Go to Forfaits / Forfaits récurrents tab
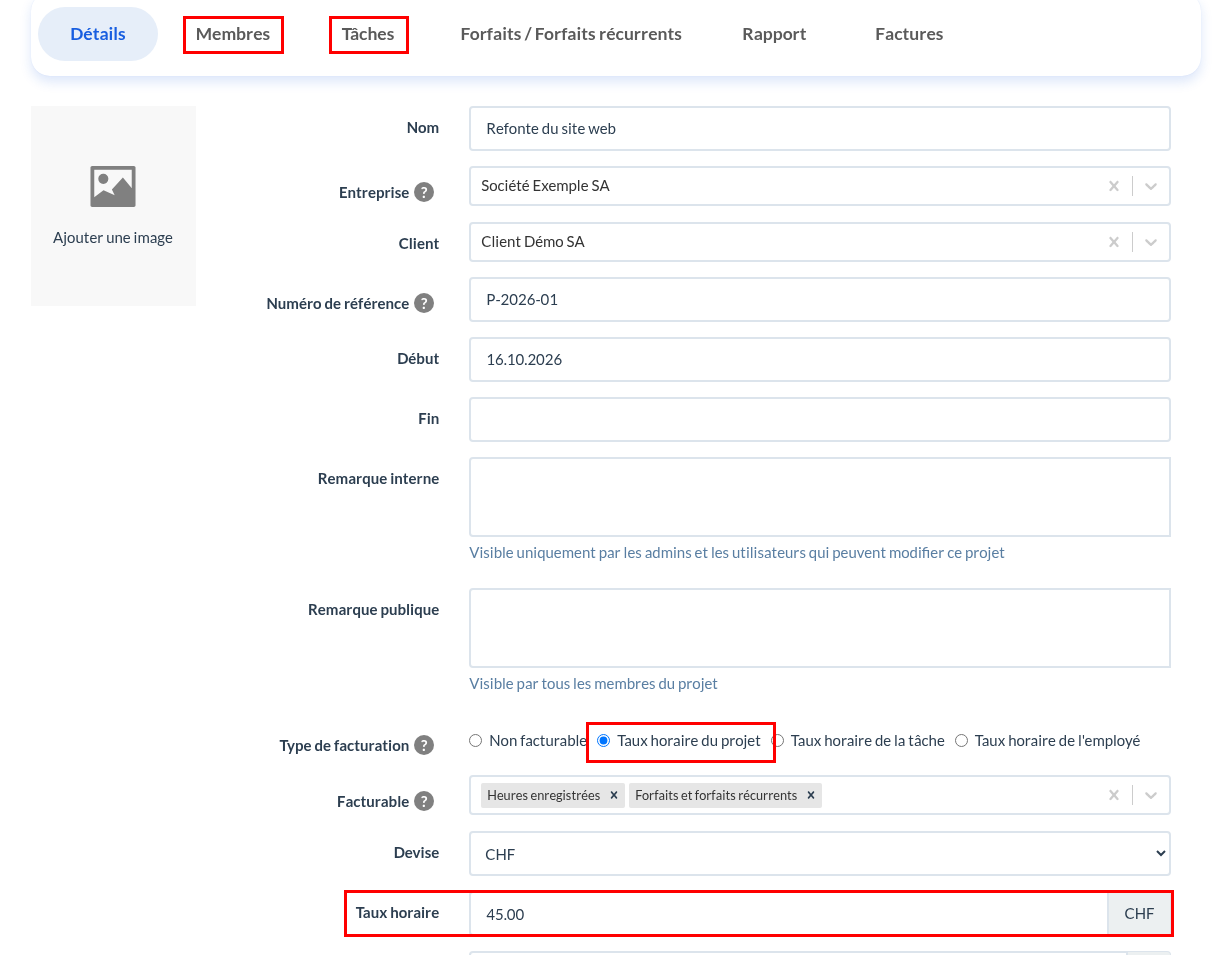The width and height of the screenshot is (1215, 955). coord(571,34)
